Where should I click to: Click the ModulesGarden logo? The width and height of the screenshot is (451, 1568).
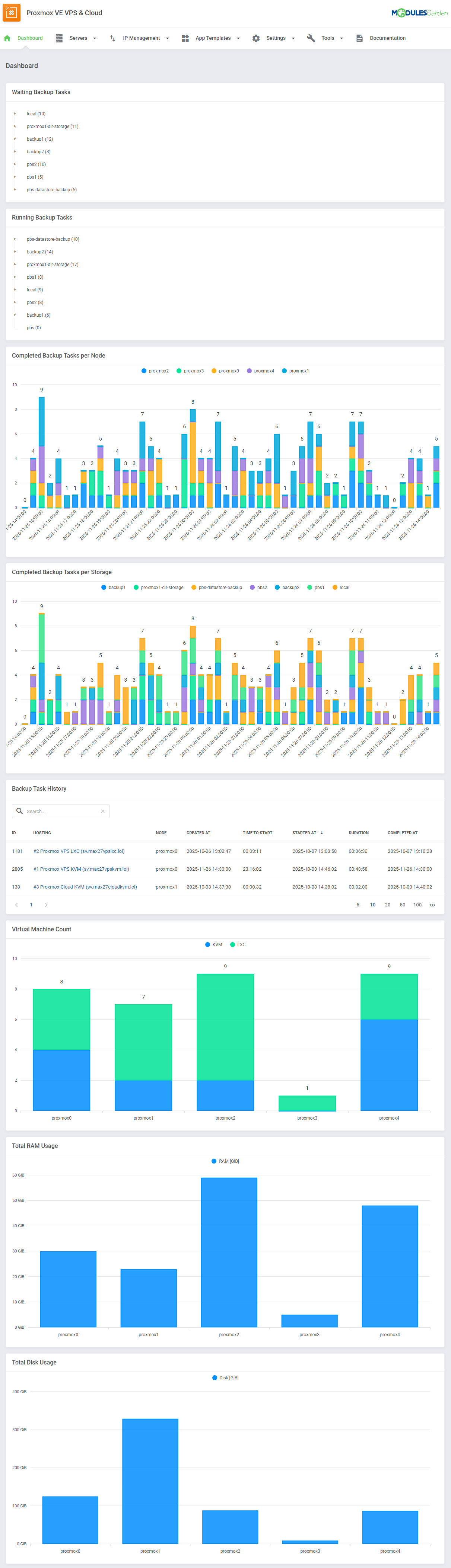point(419,13)
